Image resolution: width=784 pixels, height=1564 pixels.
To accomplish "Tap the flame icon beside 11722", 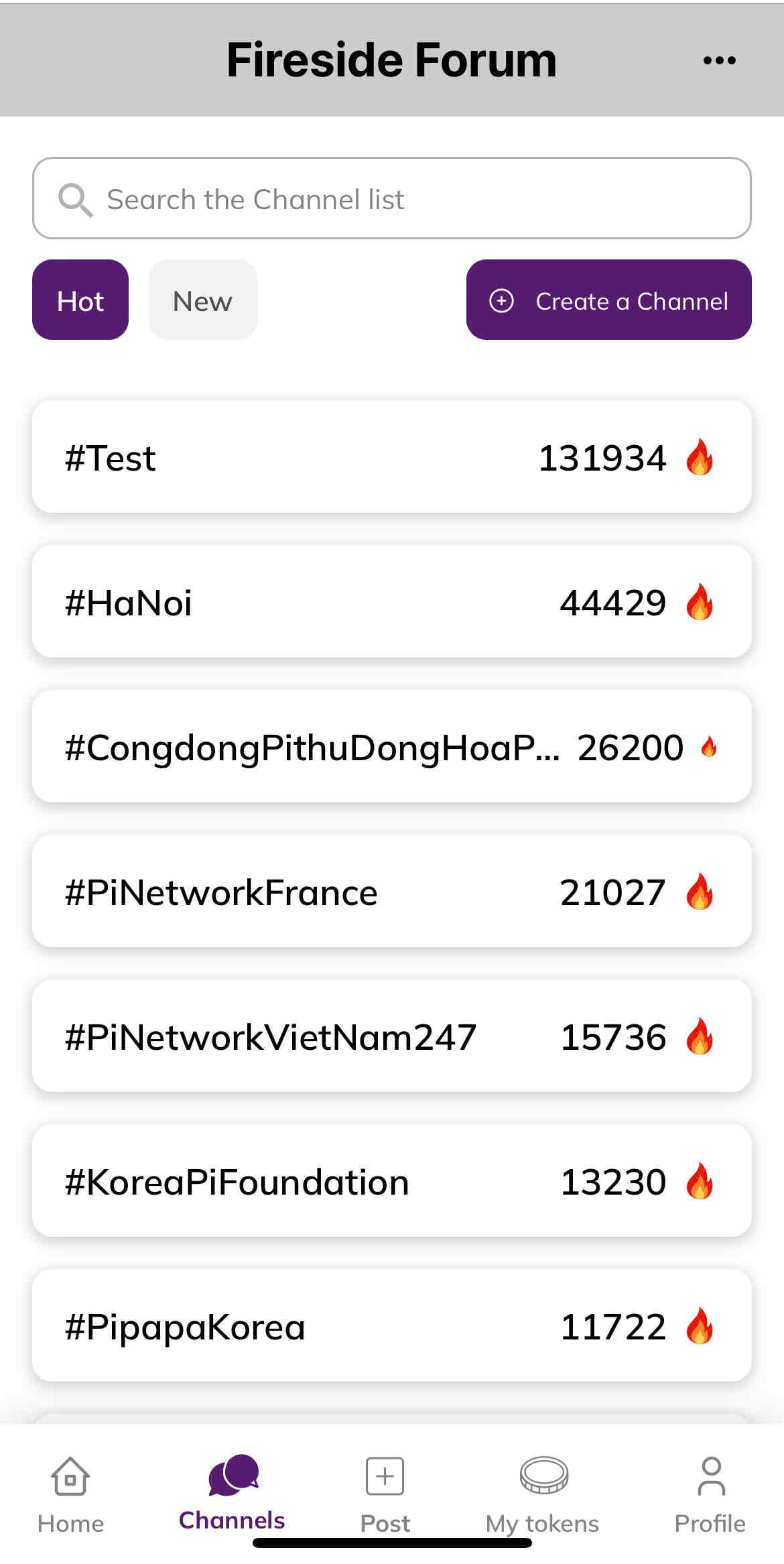I will tap(700, 1326).
